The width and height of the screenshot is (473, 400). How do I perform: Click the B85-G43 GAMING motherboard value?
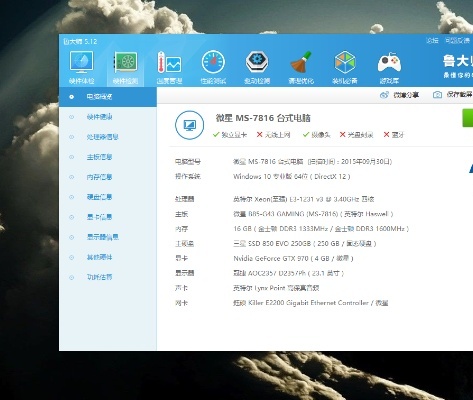[x=313, y=214]
